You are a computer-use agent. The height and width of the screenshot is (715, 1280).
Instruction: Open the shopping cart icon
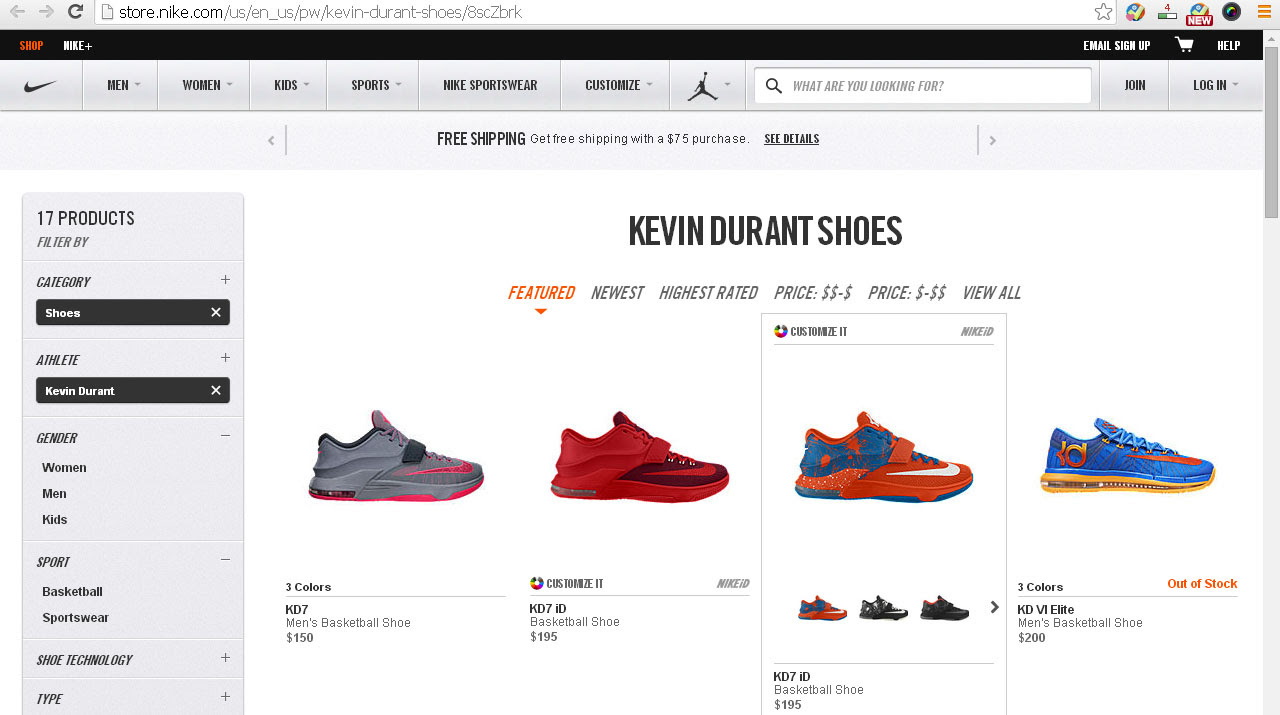[x=1184, y=45]
